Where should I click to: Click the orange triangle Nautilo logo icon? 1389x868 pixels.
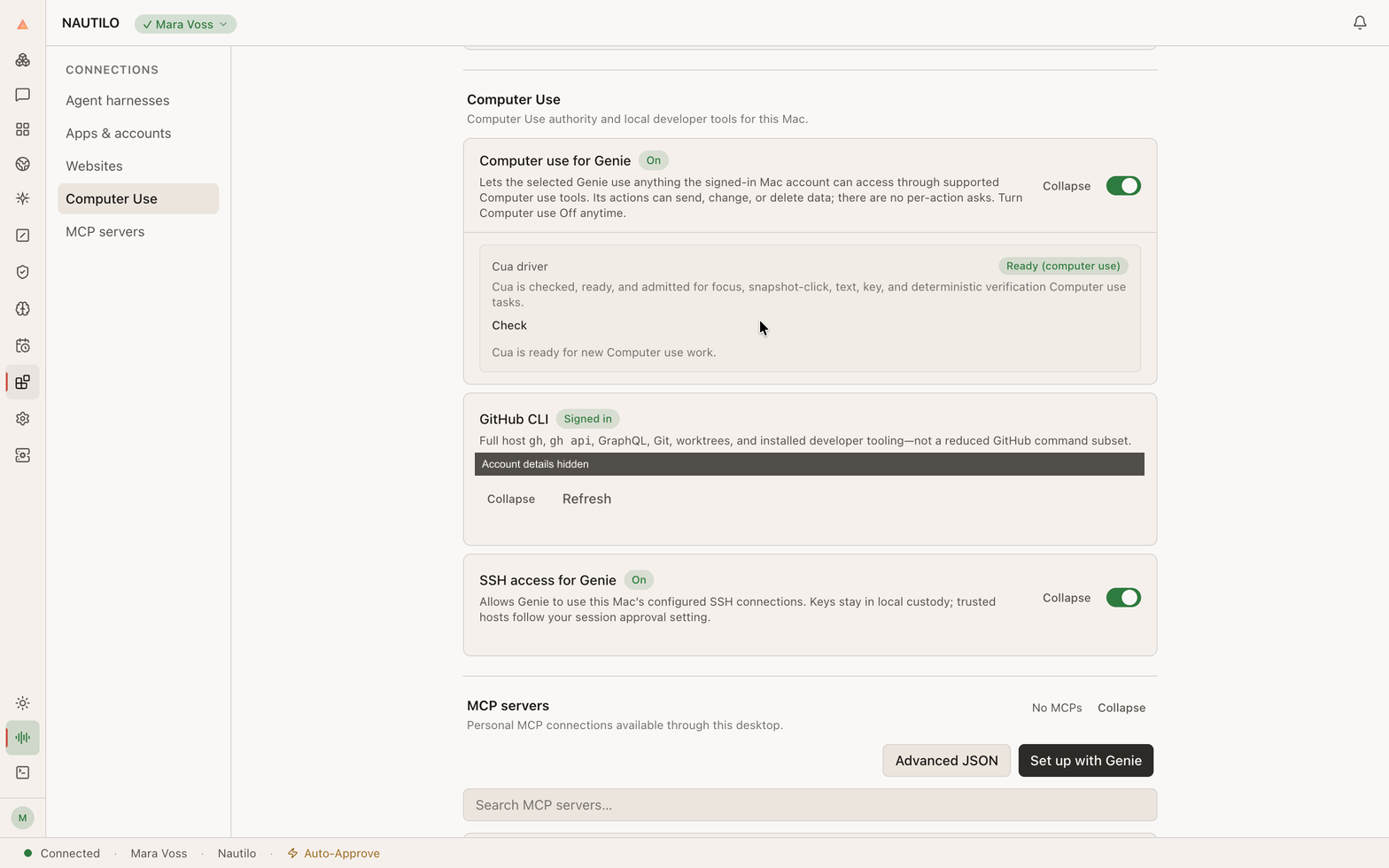(23, 25)
